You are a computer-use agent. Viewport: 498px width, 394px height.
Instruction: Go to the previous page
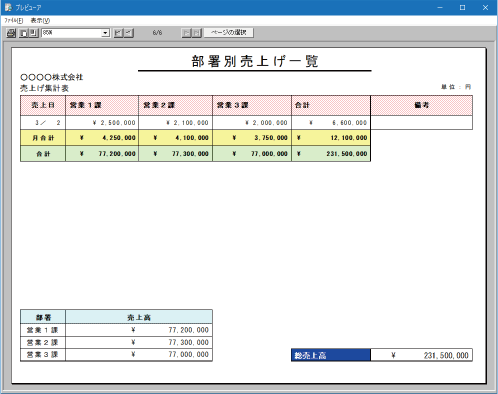click(129, 33)
